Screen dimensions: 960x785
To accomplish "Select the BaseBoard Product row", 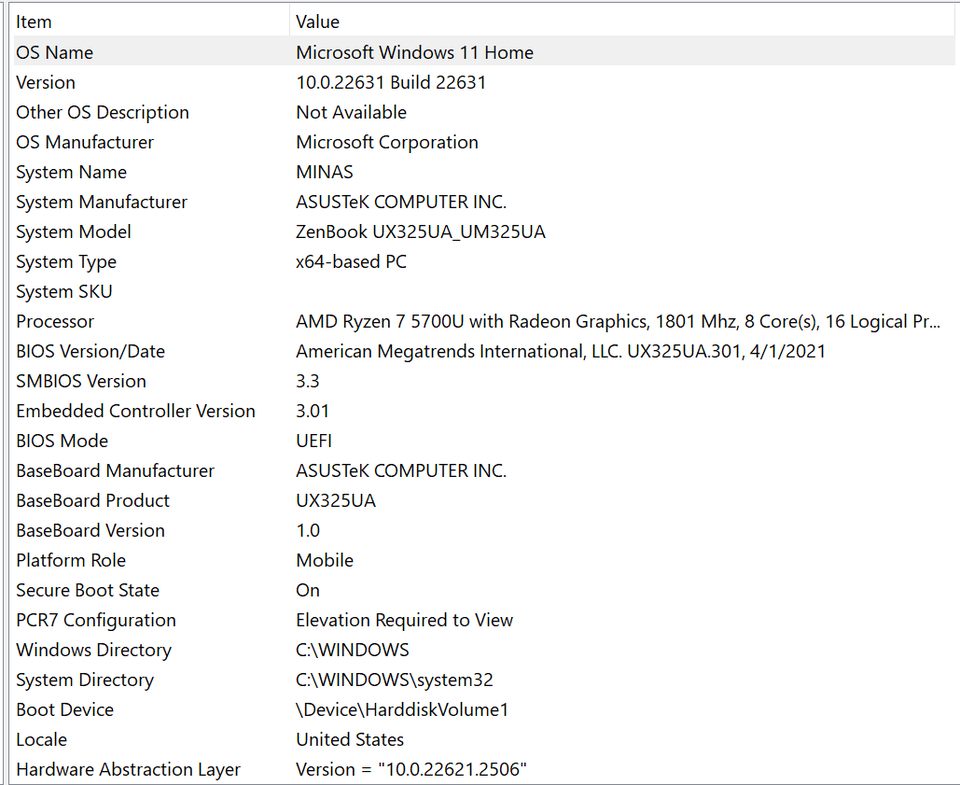I will click(x=93, y=501).
